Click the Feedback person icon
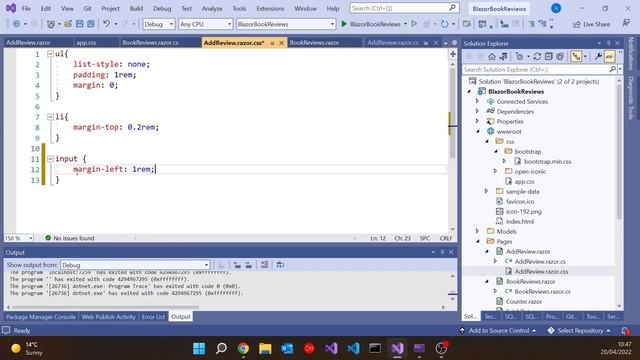 [x=626, y=24]
